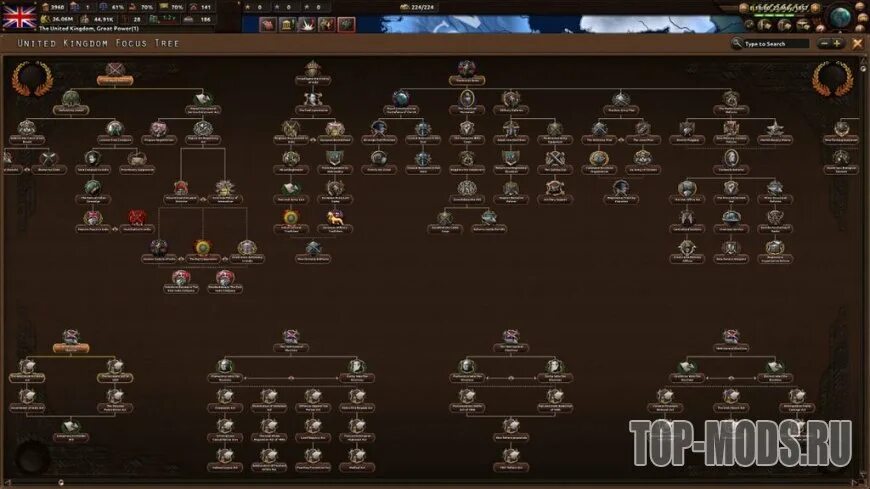The height and width of the screenshot is (489, 870).
Task: Decrease game speed beside the date
Action: (743, 7)
